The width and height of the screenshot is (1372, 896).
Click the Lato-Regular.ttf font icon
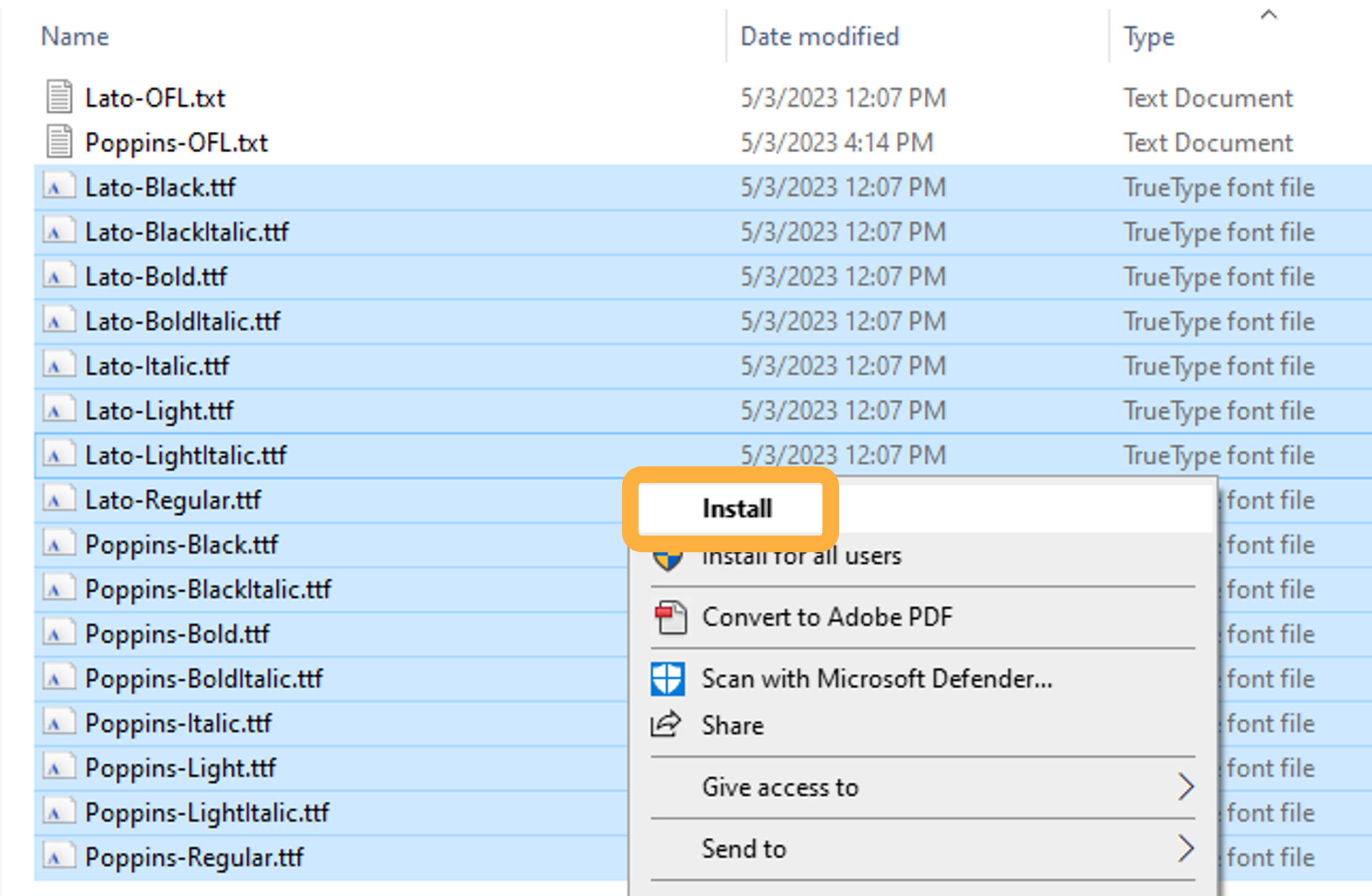point(59,499)
